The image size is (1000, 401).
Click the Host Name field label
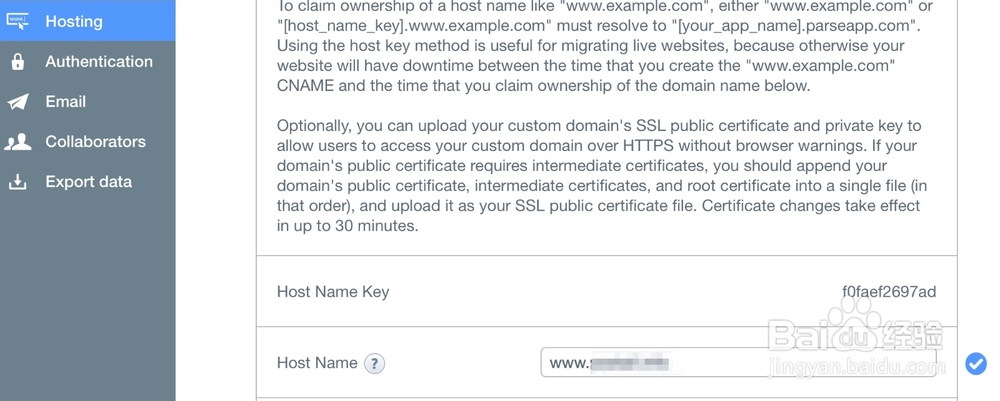[x=316, y=363]
